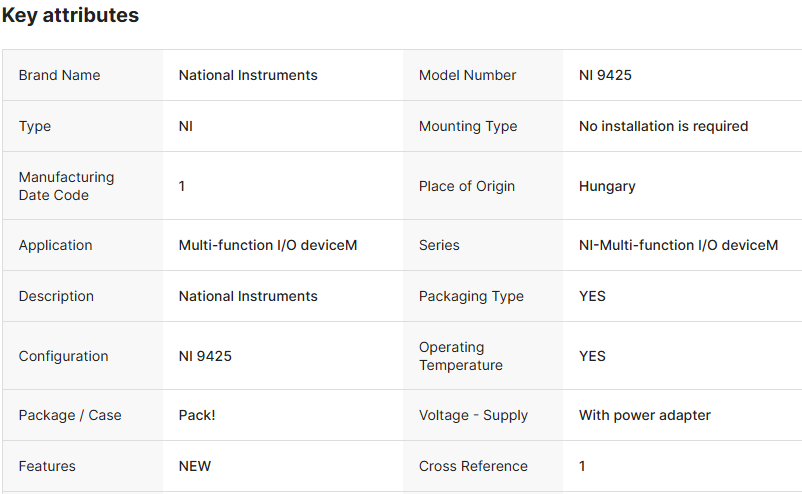
Task: Select the 'With power adapter' value
Action: [x=644, y=415]
